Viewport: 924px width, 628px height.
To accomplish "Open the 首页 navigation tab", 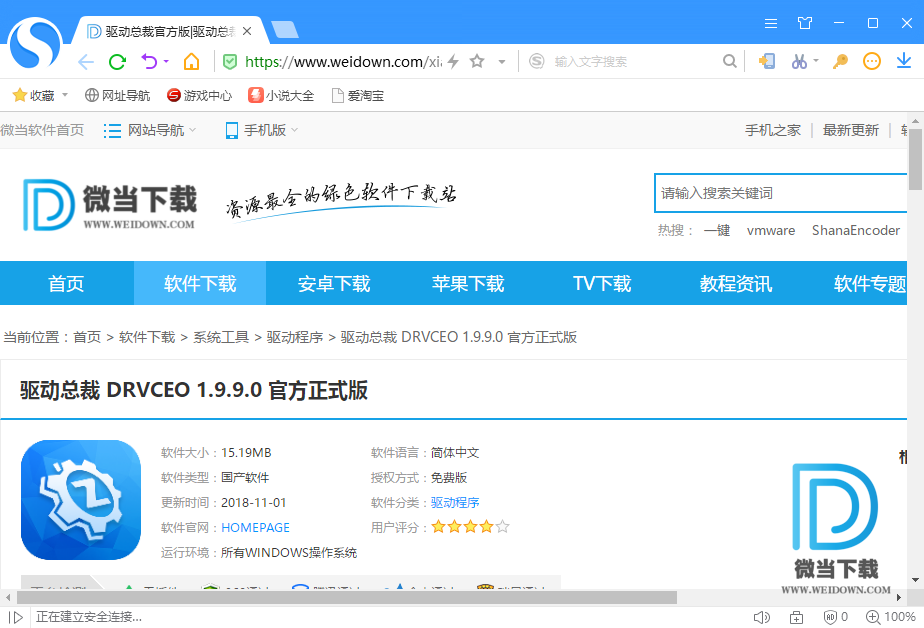I will [67, 283].
